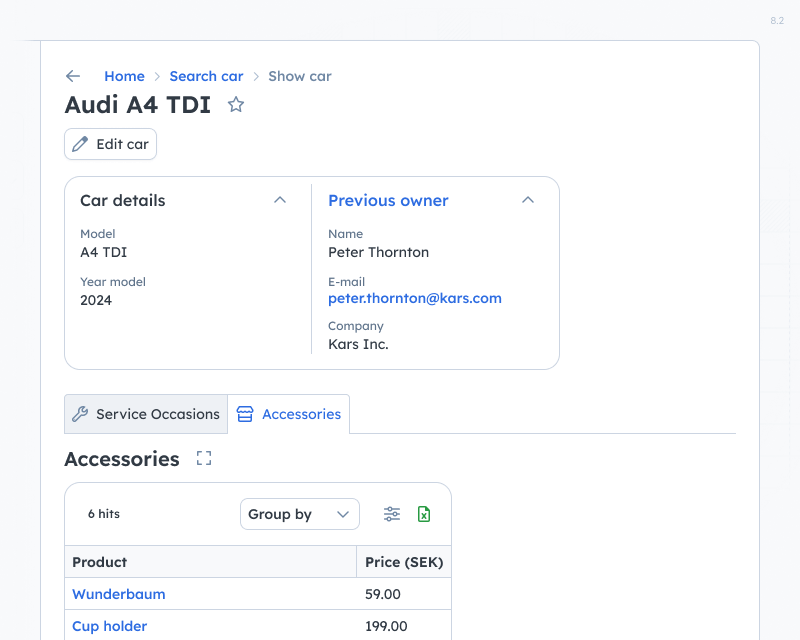Select the owner name Peter Thornton
The width and height of the screenshot is (800, 640).
379,252
